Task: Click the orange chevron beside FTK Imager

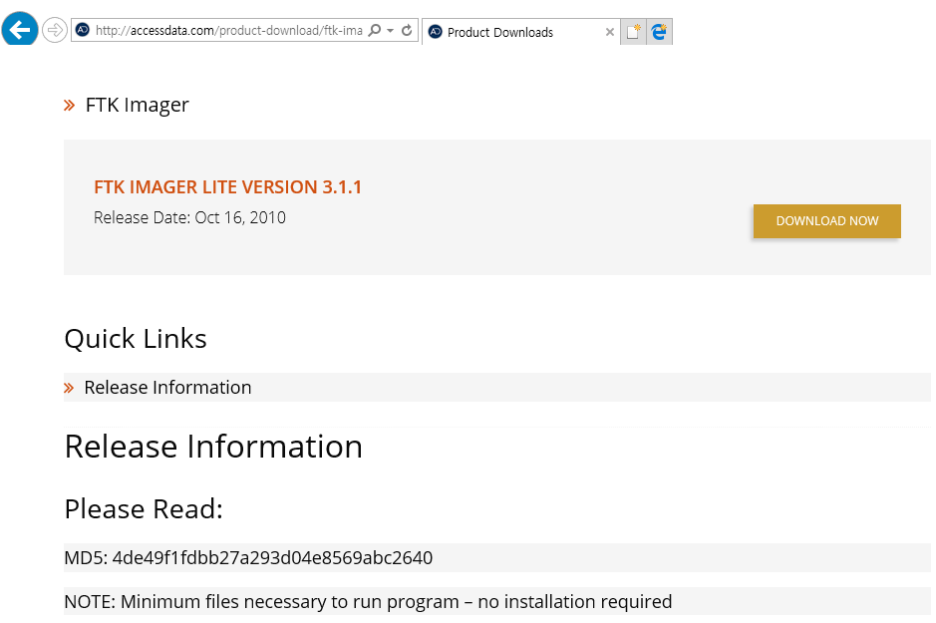Action: [x=69, y=106]
